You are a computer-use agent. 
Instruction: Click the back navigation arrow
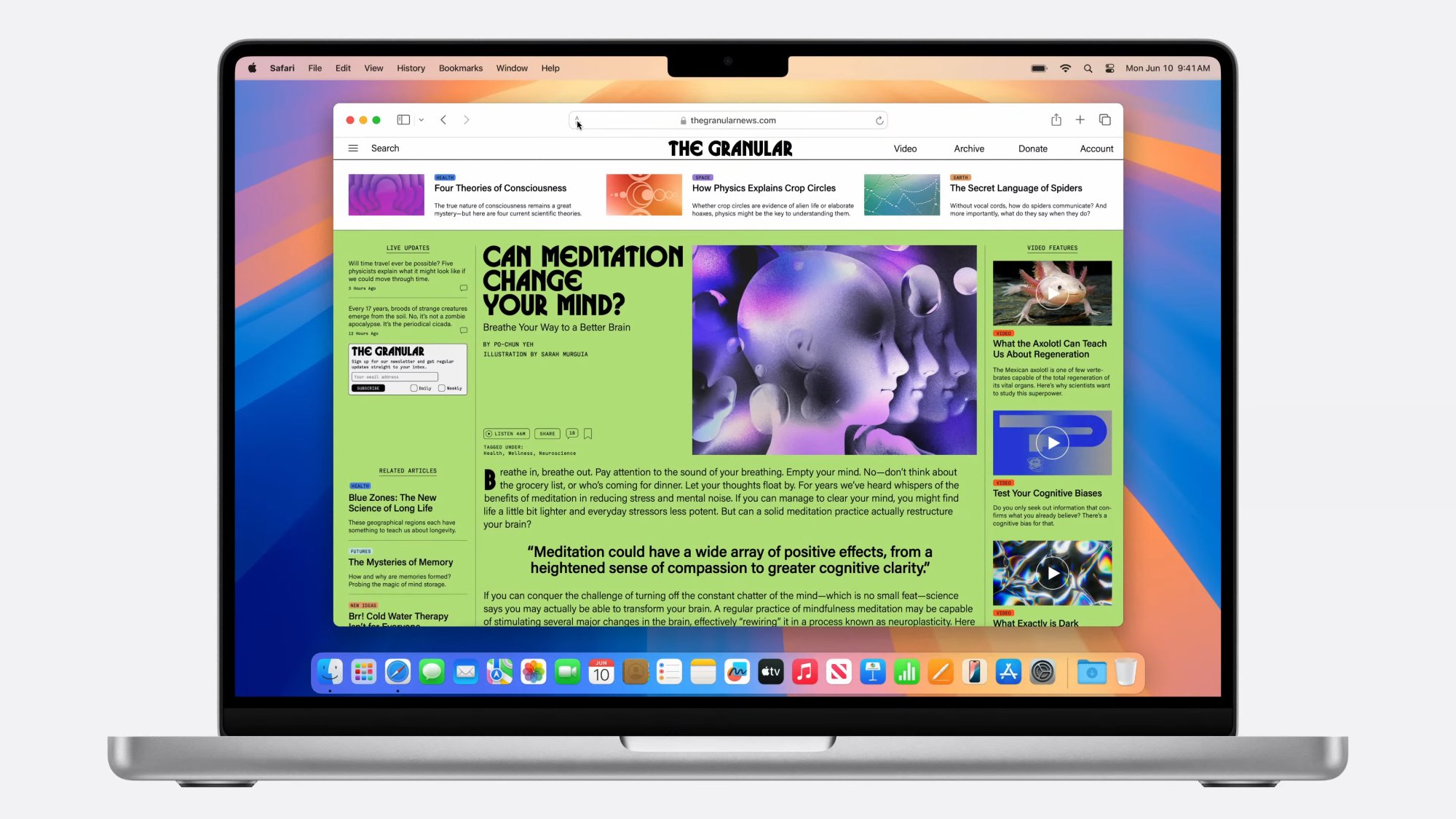(443, 119)
